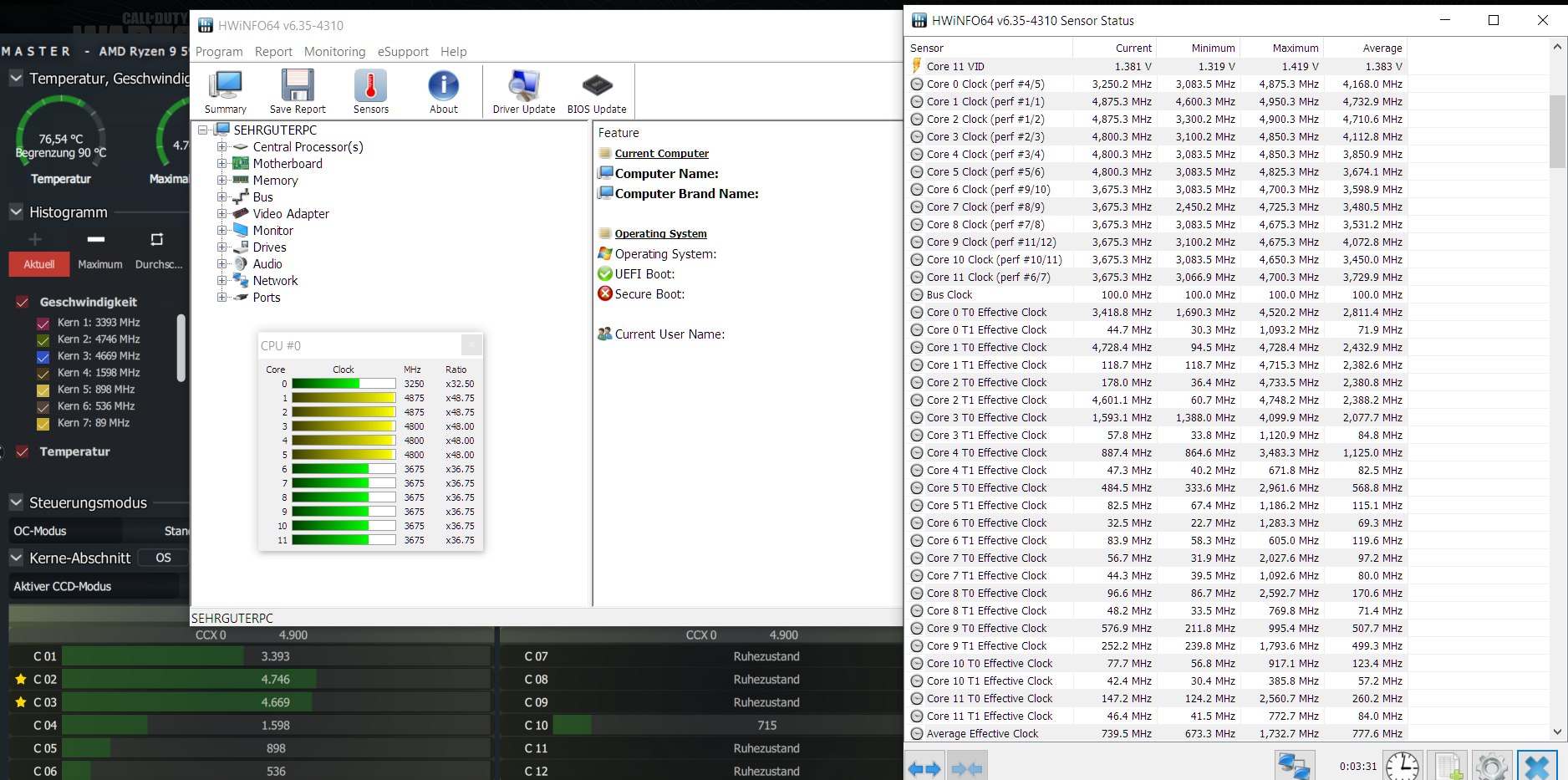Click the histogram reset loop icon
This screenshot has width=1568, height=780.
tap(156, 240)
